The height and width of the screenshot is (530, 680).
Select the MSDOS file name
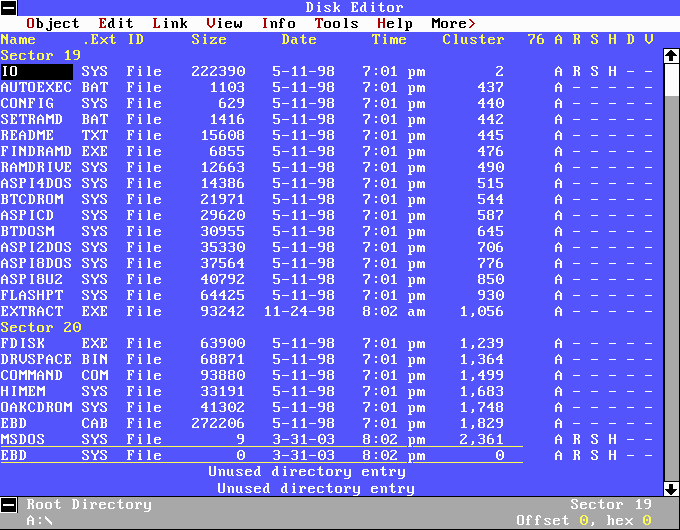pyautogui.click(x=23, y=439)
